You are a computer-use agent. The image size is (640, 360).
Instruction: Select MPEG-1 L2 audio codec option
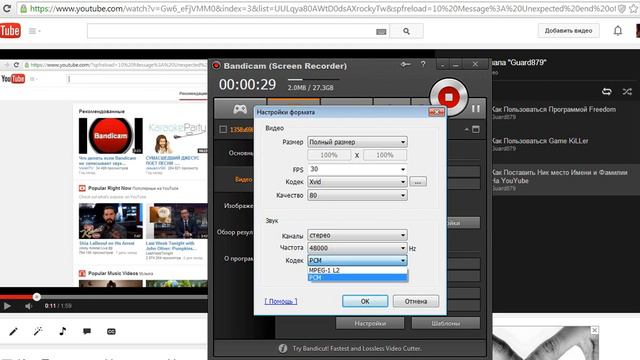(357, 270)
